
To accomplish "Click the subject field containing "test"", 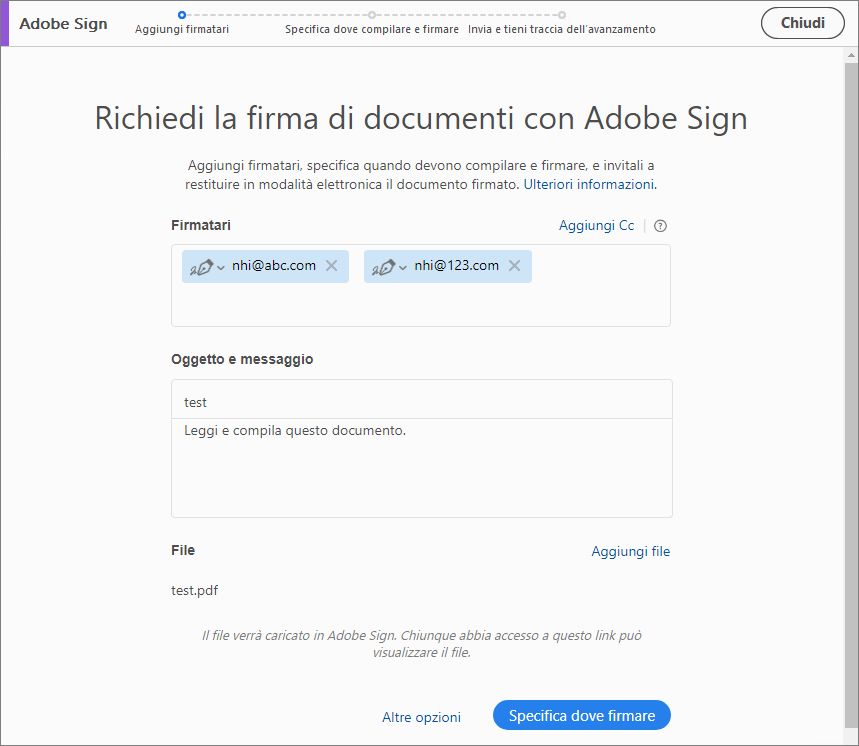I will [x=421, y=401].
